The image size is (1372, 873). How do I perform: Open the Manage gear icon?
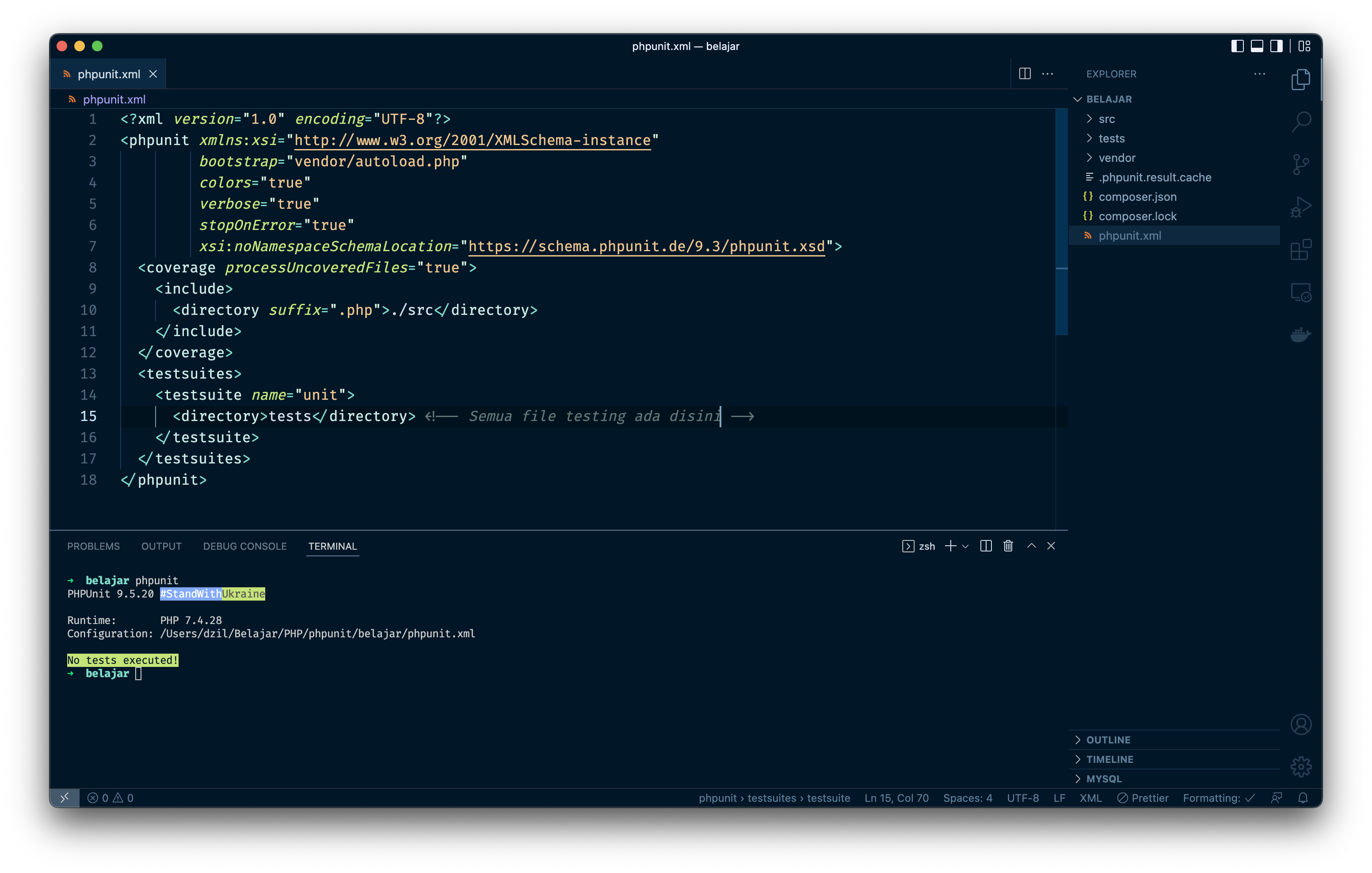(x=1301, y=767)
